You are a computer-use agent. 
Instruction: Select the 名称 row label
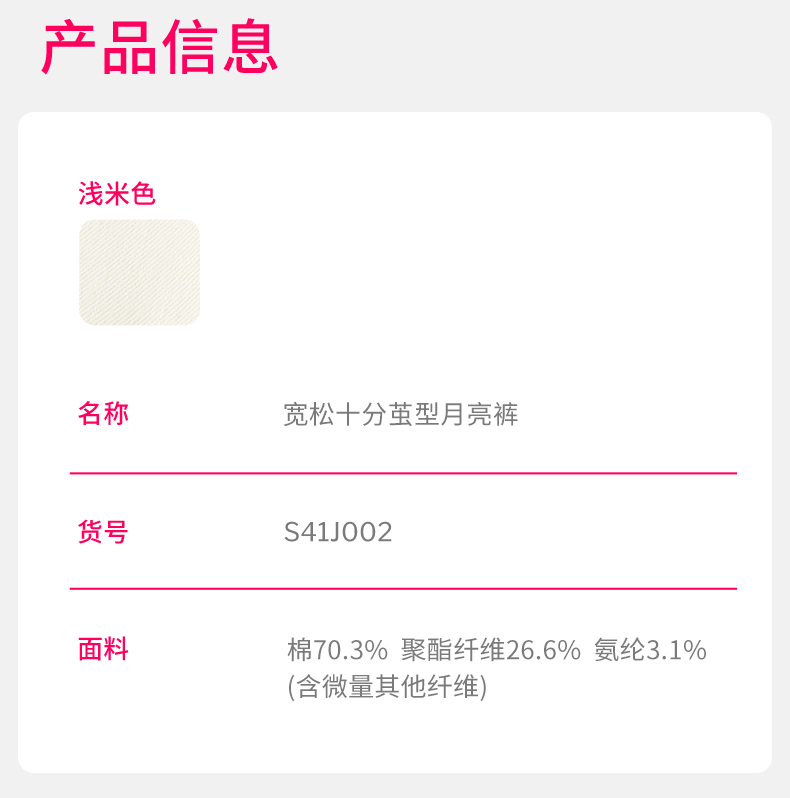pos(103,413)
